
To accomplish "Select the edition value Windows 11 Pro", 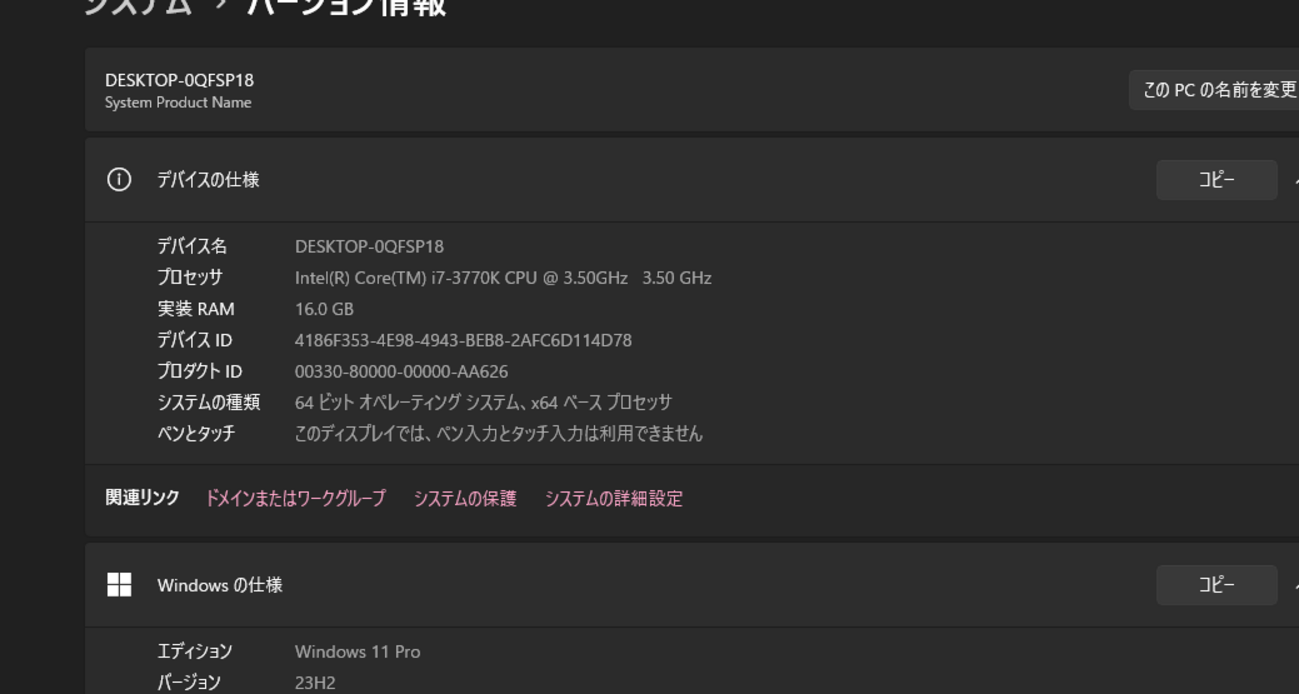I will [357, 652].
